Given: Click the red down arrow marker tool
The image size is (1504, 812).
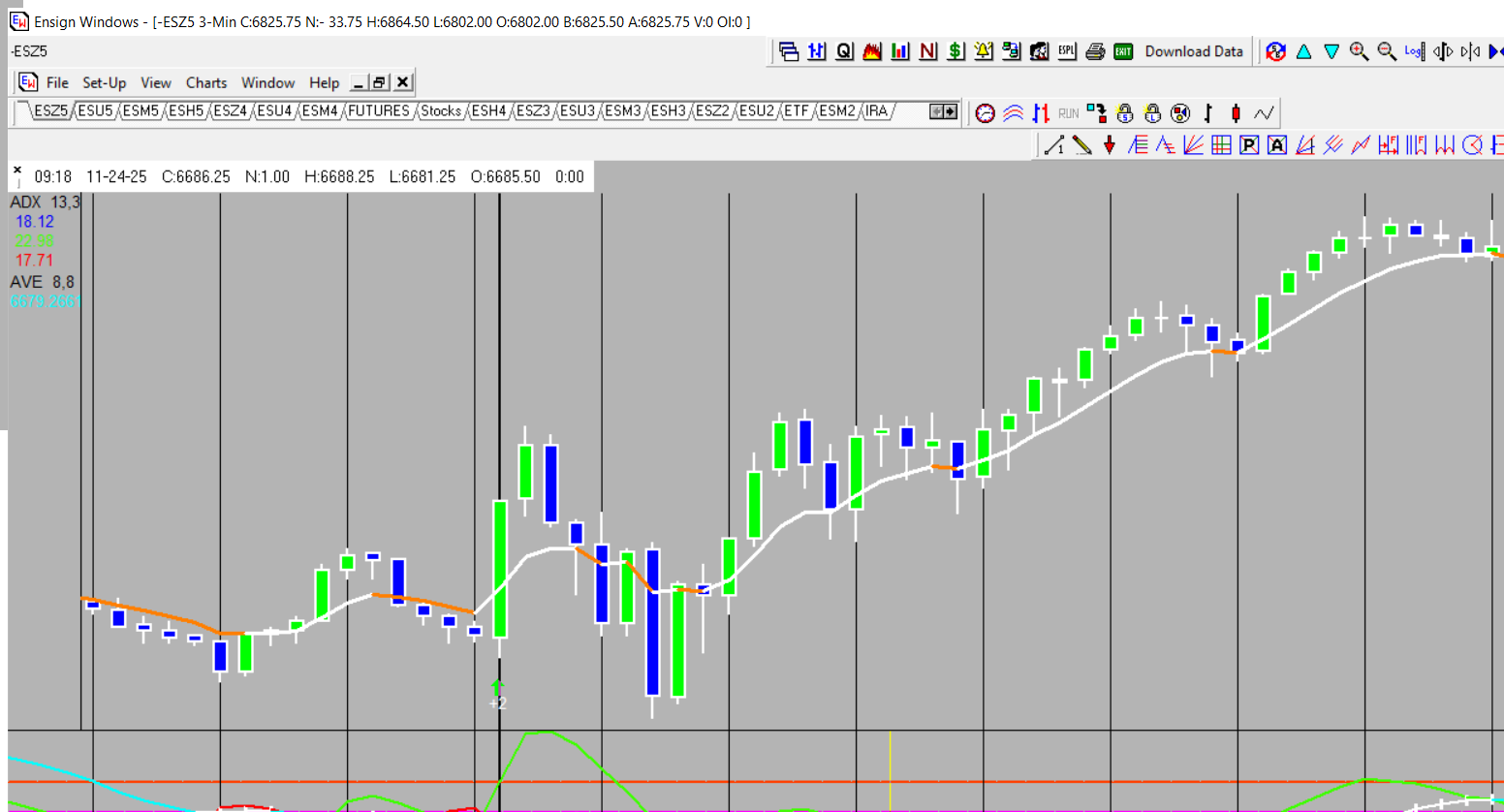Looking at the screenshot, I should 1110,145.
